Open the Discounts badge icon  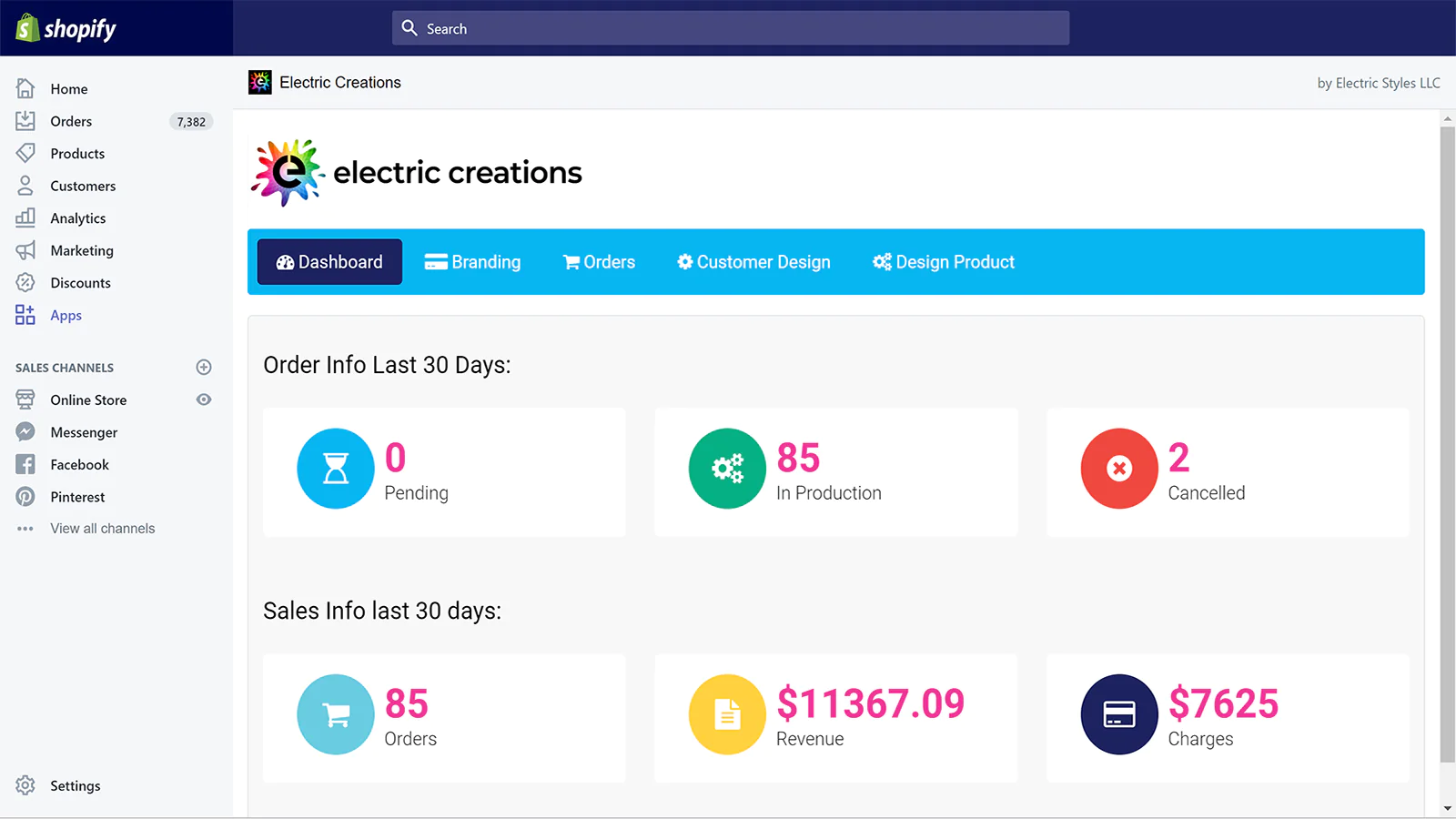(x=25, y=282)
